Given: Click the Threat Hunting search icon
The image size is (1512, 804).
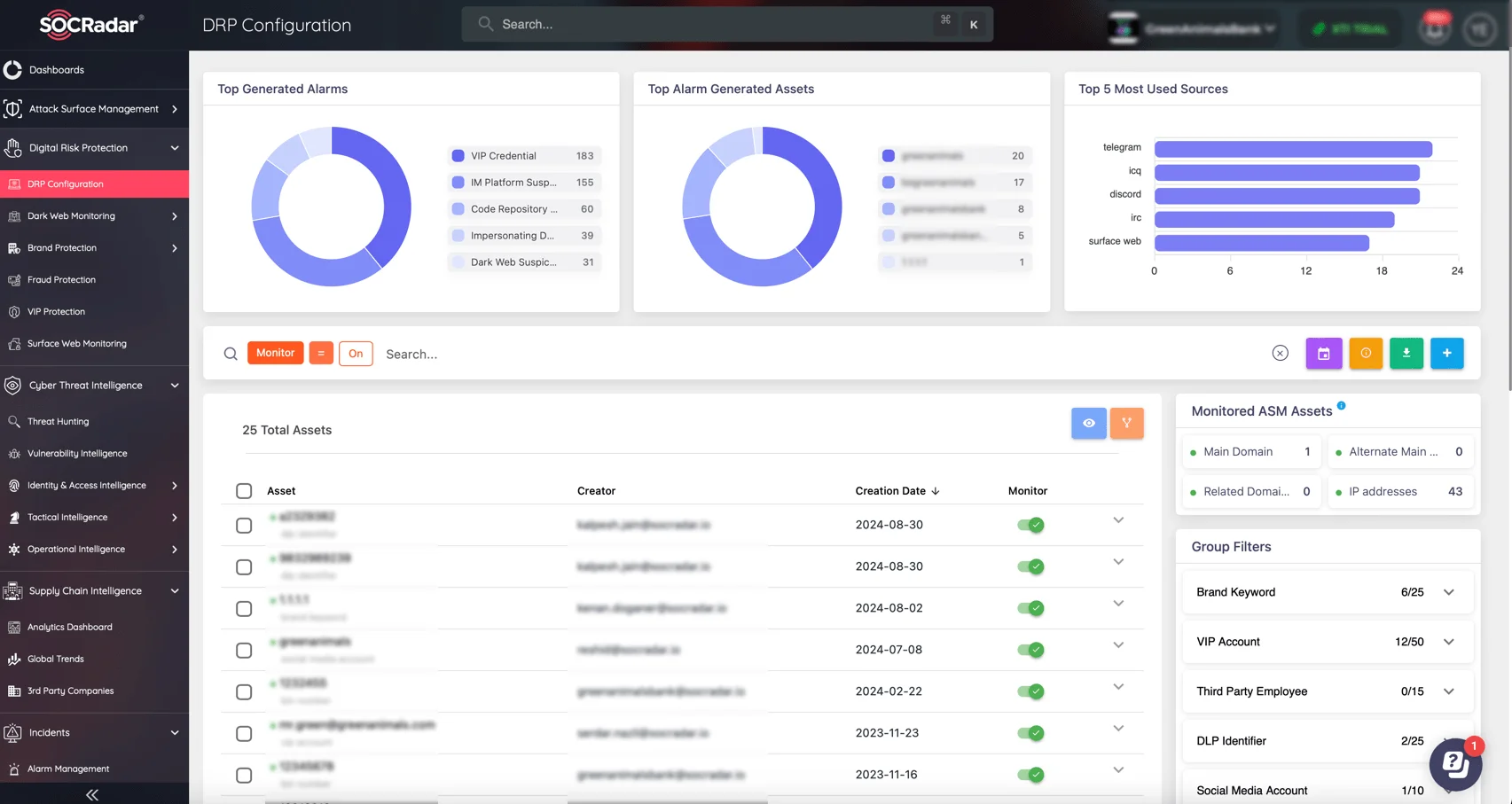Looking at the screenshot, I should click(14, 422).
